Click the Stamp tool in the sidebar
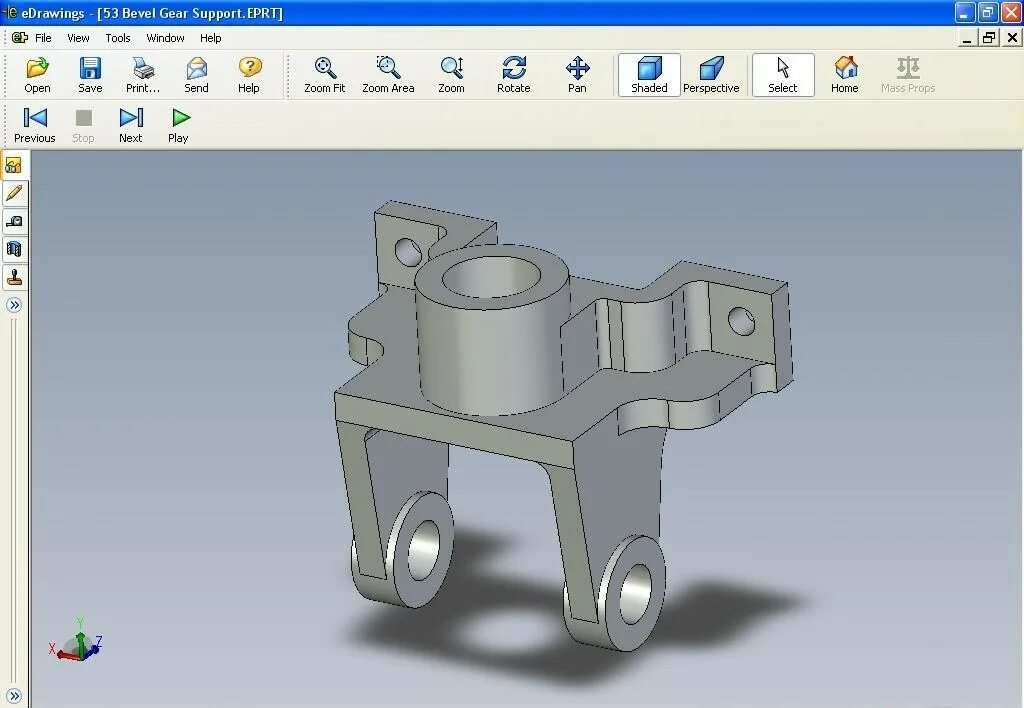The height and width of the screenshot is (708, 1024). 14,277
